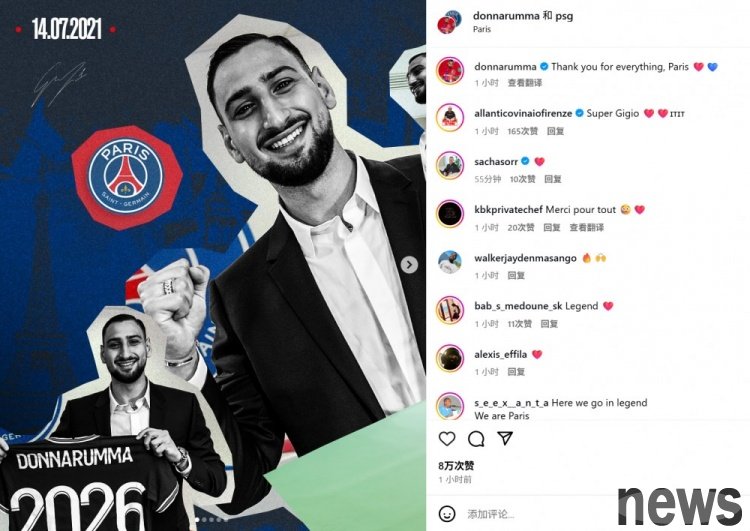Open the kbkprivatechef profile picture
Image resolution: width=750 pixels, height=531 pixels.
pyautogui.click(x=450, y=213)
